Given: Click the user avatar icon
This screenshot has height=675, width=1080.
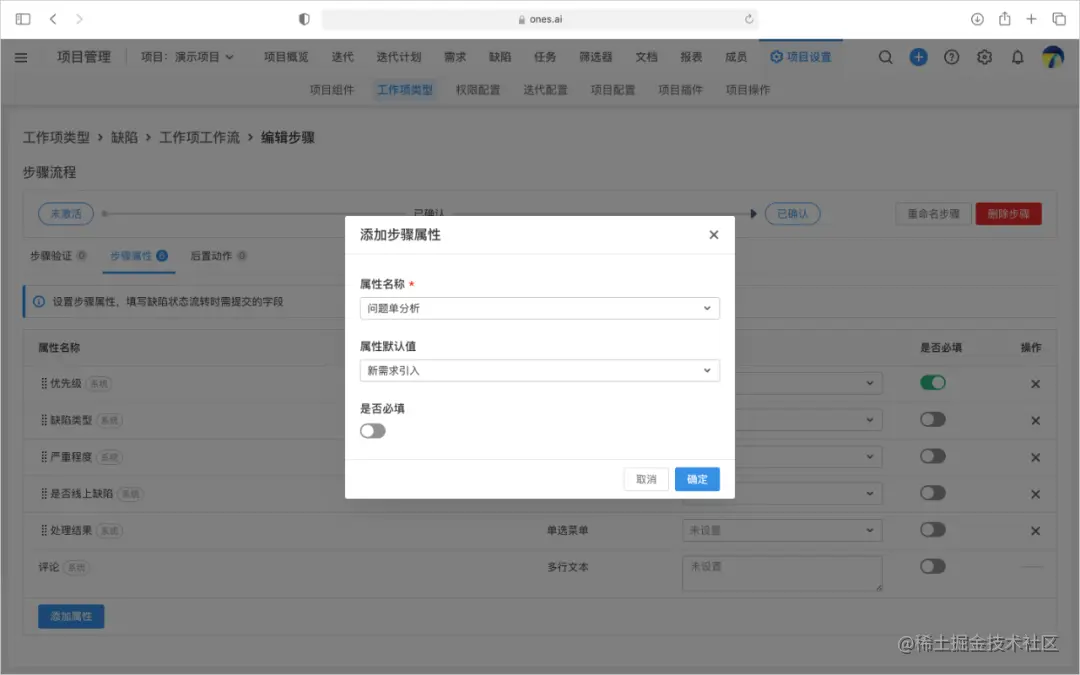Looking at the screenshot, I should [1051, 57].
